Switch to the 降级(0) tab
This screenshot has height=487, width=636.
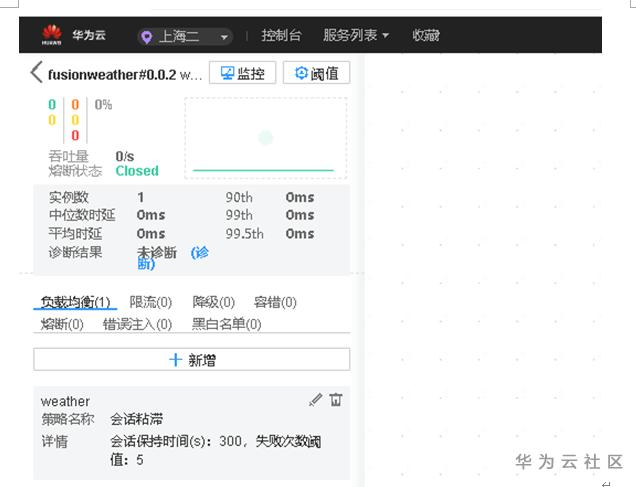point(213,302)
